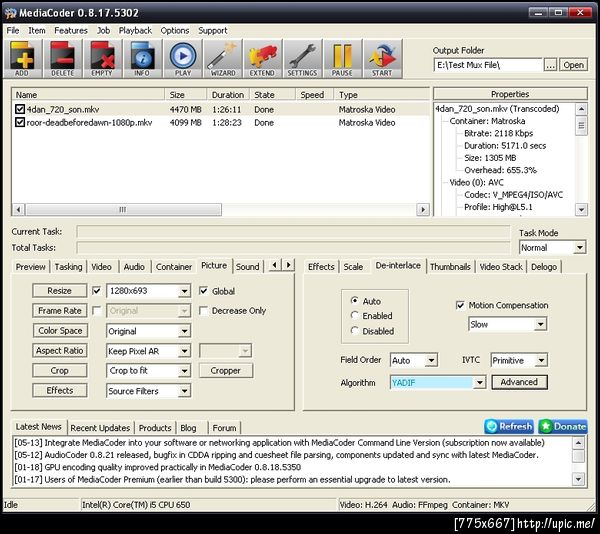
Task: Click the Output Folder path field
Action: tap(487, 65)
